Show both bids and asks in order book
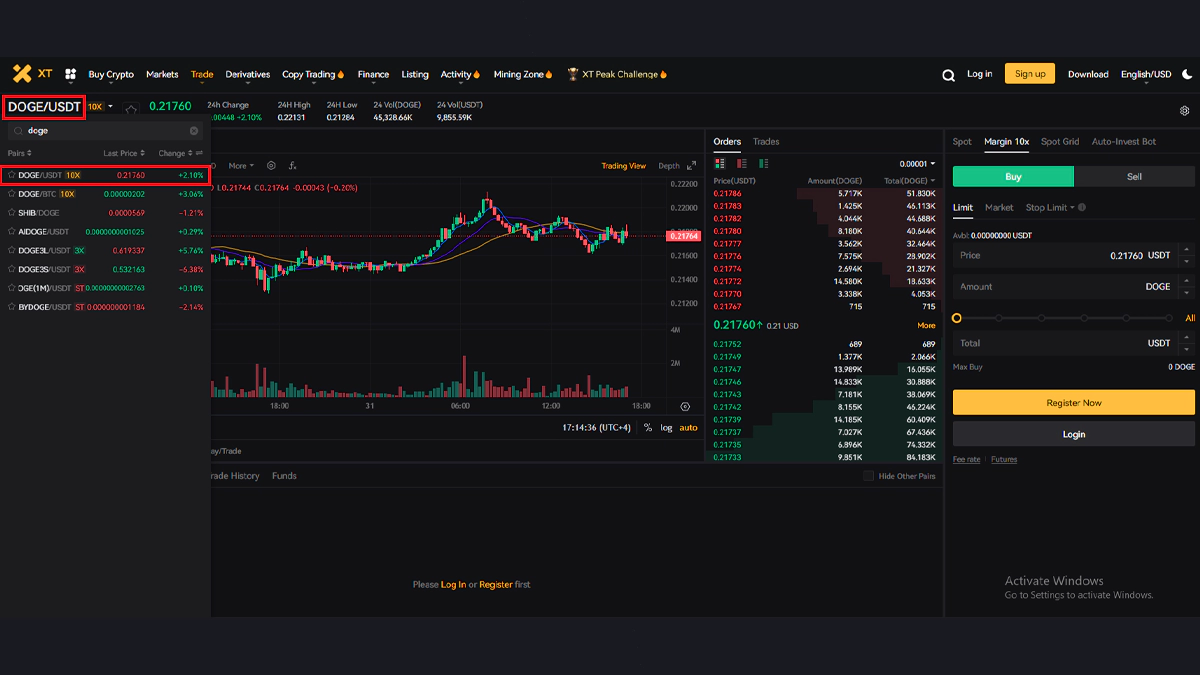The image size is (1200, 675). tap(720, 163)
